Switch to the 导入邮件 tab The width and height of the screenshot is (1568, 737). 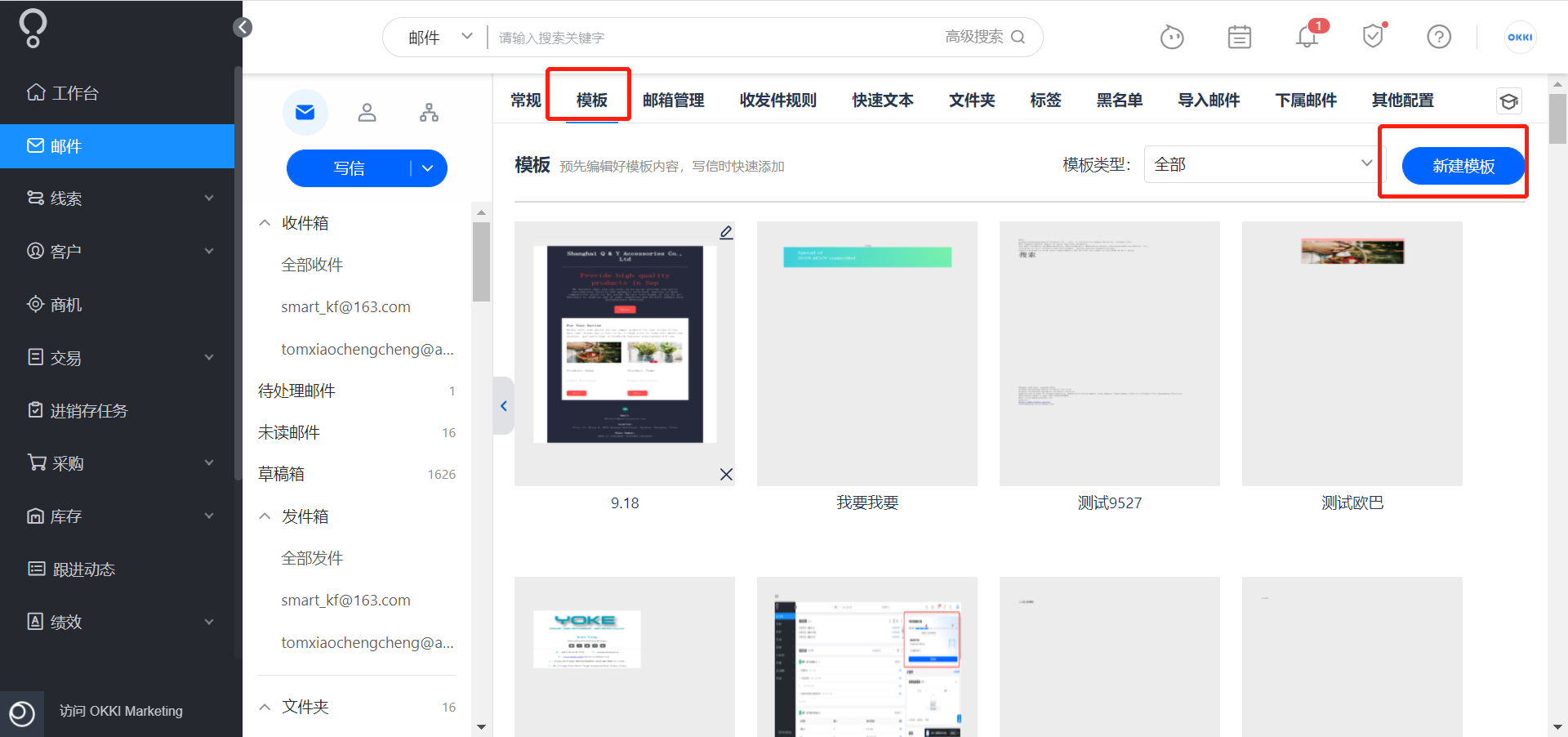point(1209,100)
